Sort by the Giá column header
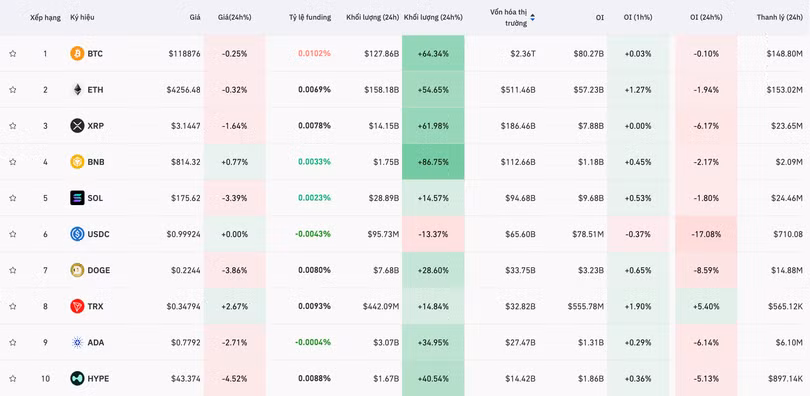Image resolution: width=810 pixels, height=396 pixels. [x=195, y=17]
